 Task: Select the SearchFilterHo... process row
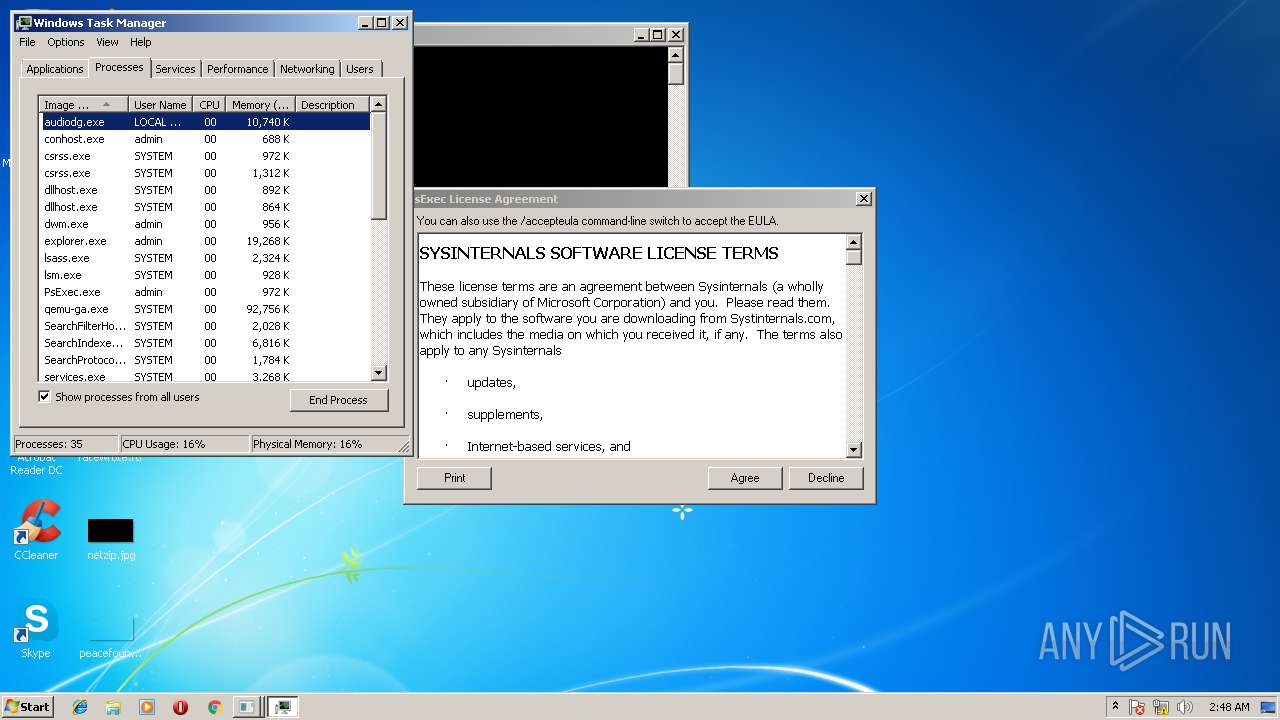[x=205, y=326]
